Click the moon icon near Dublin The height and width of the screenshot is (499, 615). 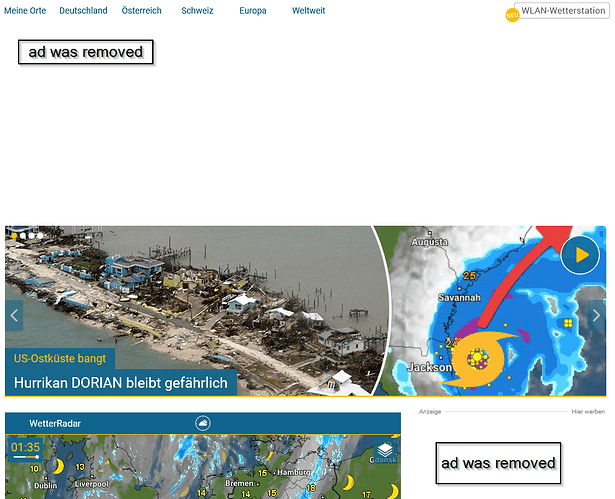[x=58, y=467]
